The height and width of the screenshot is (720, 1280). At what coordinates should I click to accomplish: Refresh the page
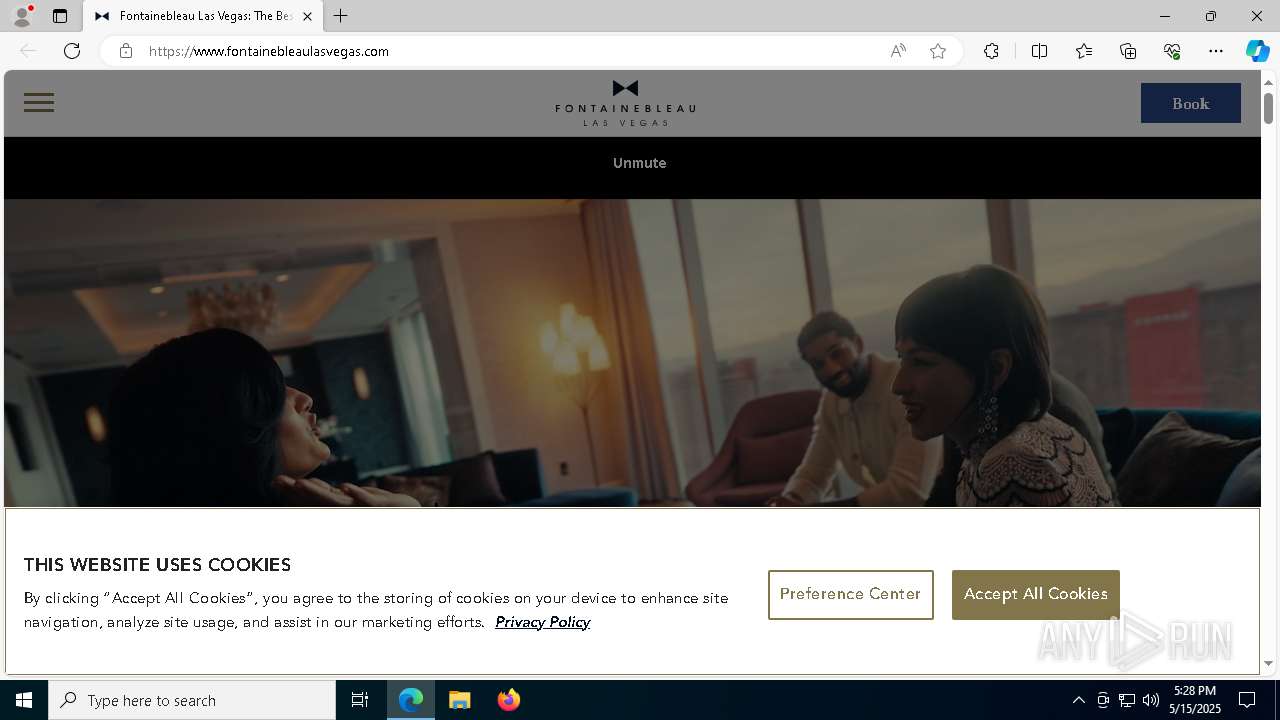[x=72, y=51]
